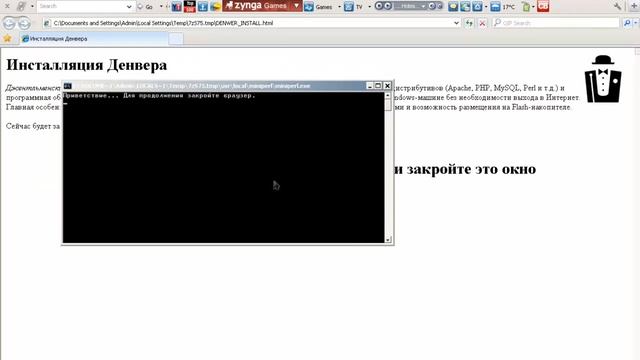640x360 pixels.
Task: Maximize the miniperl.exe console window
Action: pos(378,86)
